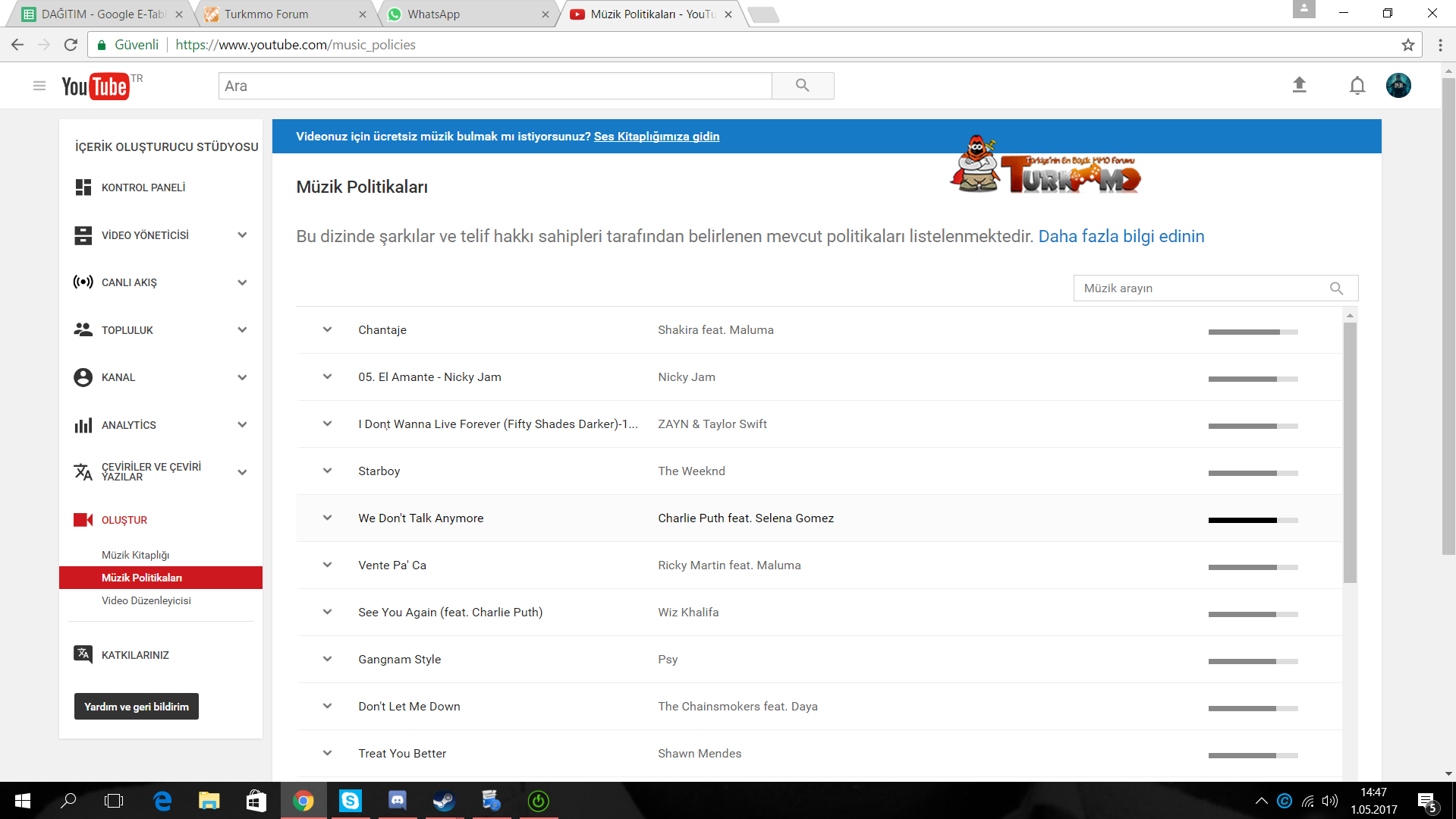The image size is (1456, 819).
Task: Open the account avatar menu
Action: 1398,86
